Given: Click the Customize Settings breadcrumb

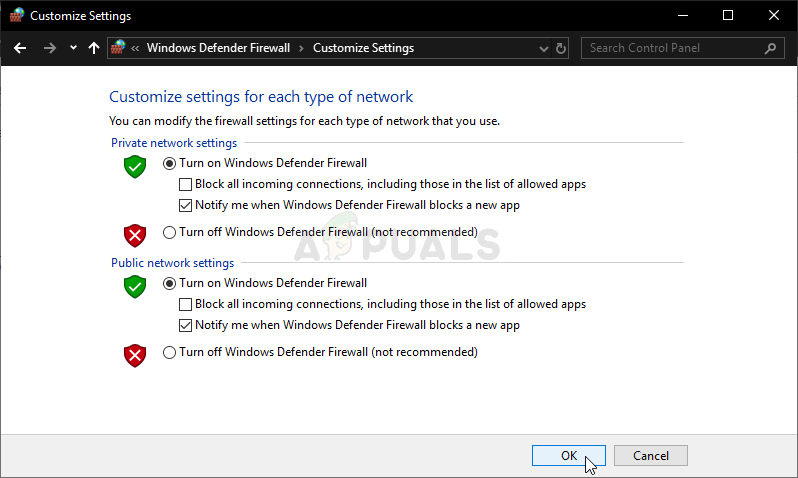Looking at the screenshot, I should click(x=363, y=48).
